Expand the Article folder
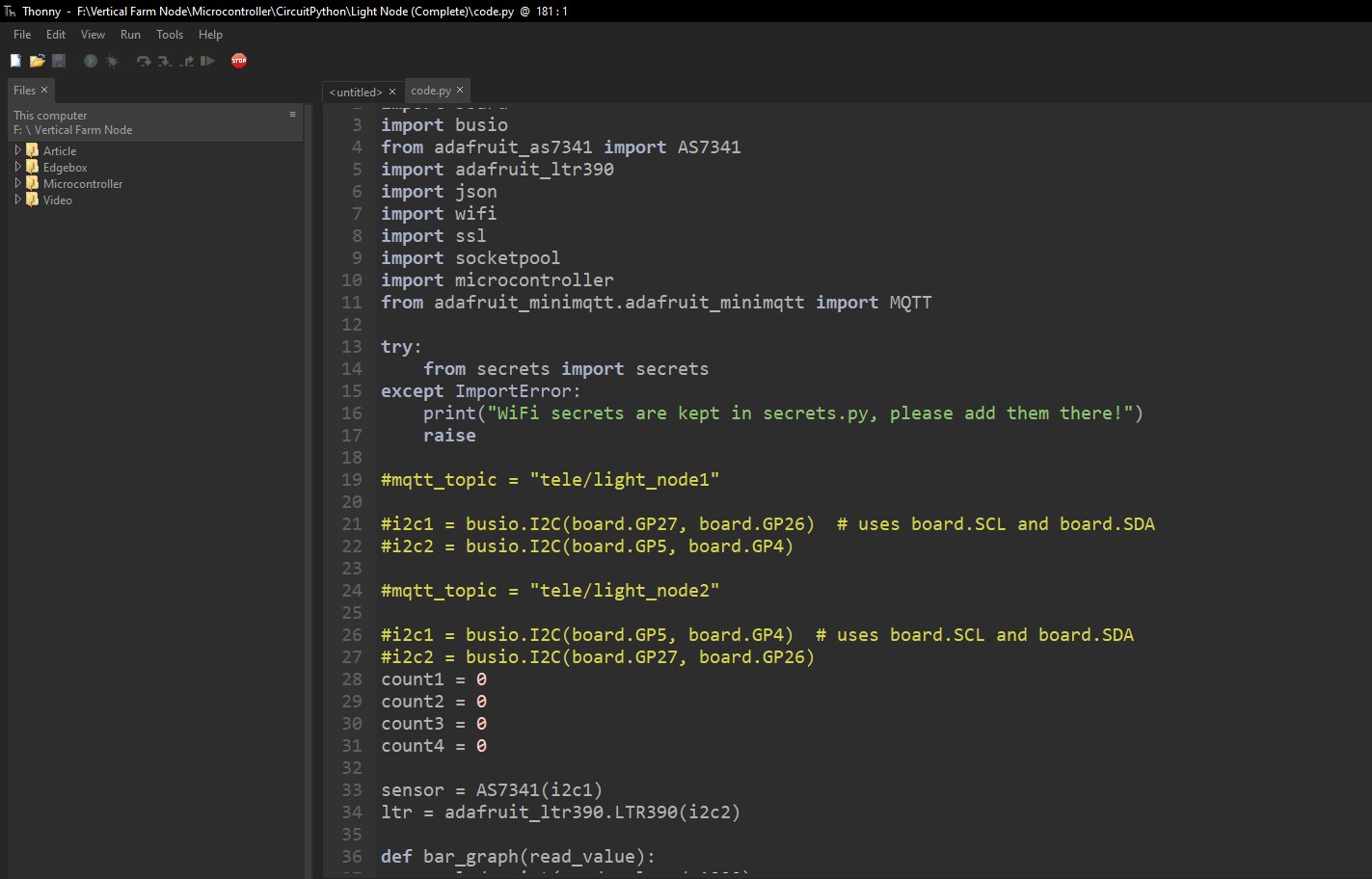This screenshot has width=1372, height=879. (x=18, y=150)
